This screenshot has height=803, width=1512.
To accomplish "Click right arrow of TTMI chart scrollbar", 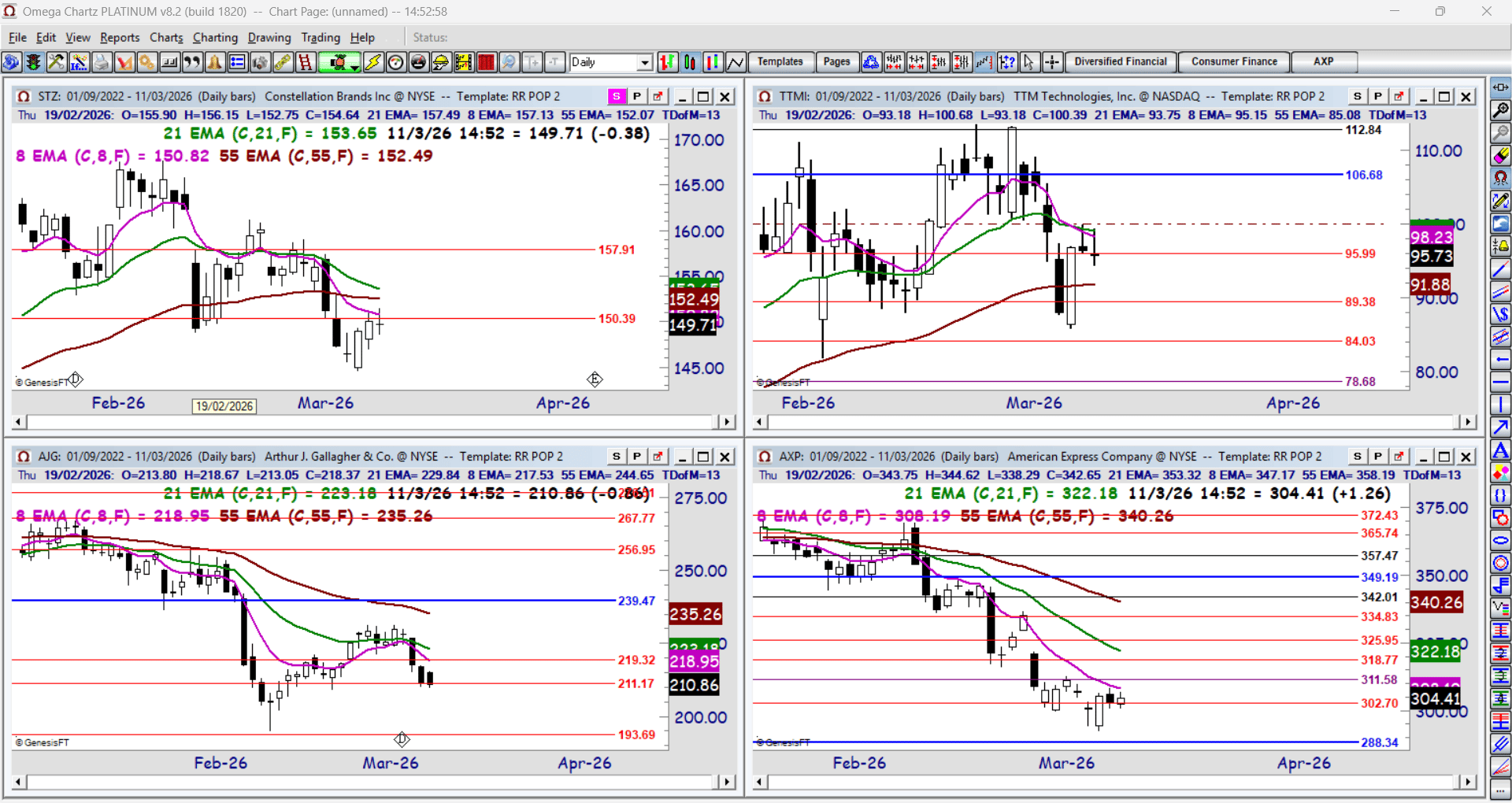I will point(1468,422).
